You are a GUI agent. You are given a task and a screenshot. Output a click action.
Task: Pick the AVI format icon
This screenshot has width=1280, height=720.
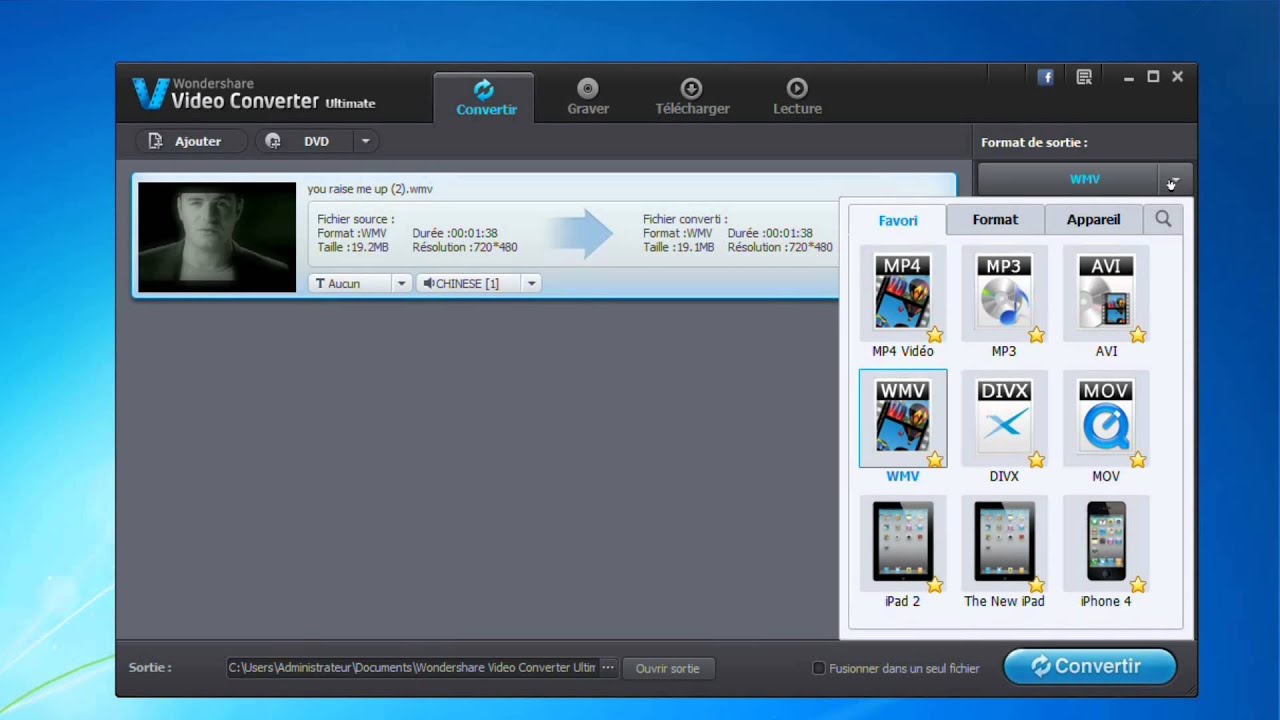[1106, 292]
